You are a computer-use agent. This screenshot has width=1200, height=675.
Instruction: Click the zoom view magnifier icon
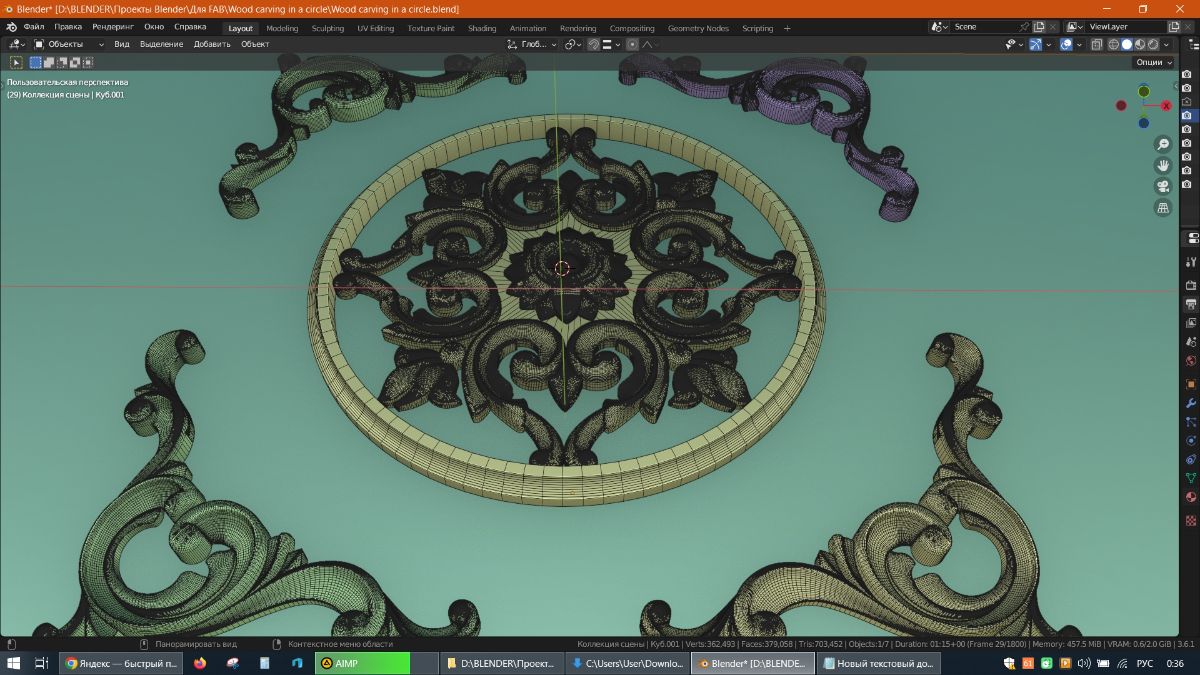[1163, 145]
